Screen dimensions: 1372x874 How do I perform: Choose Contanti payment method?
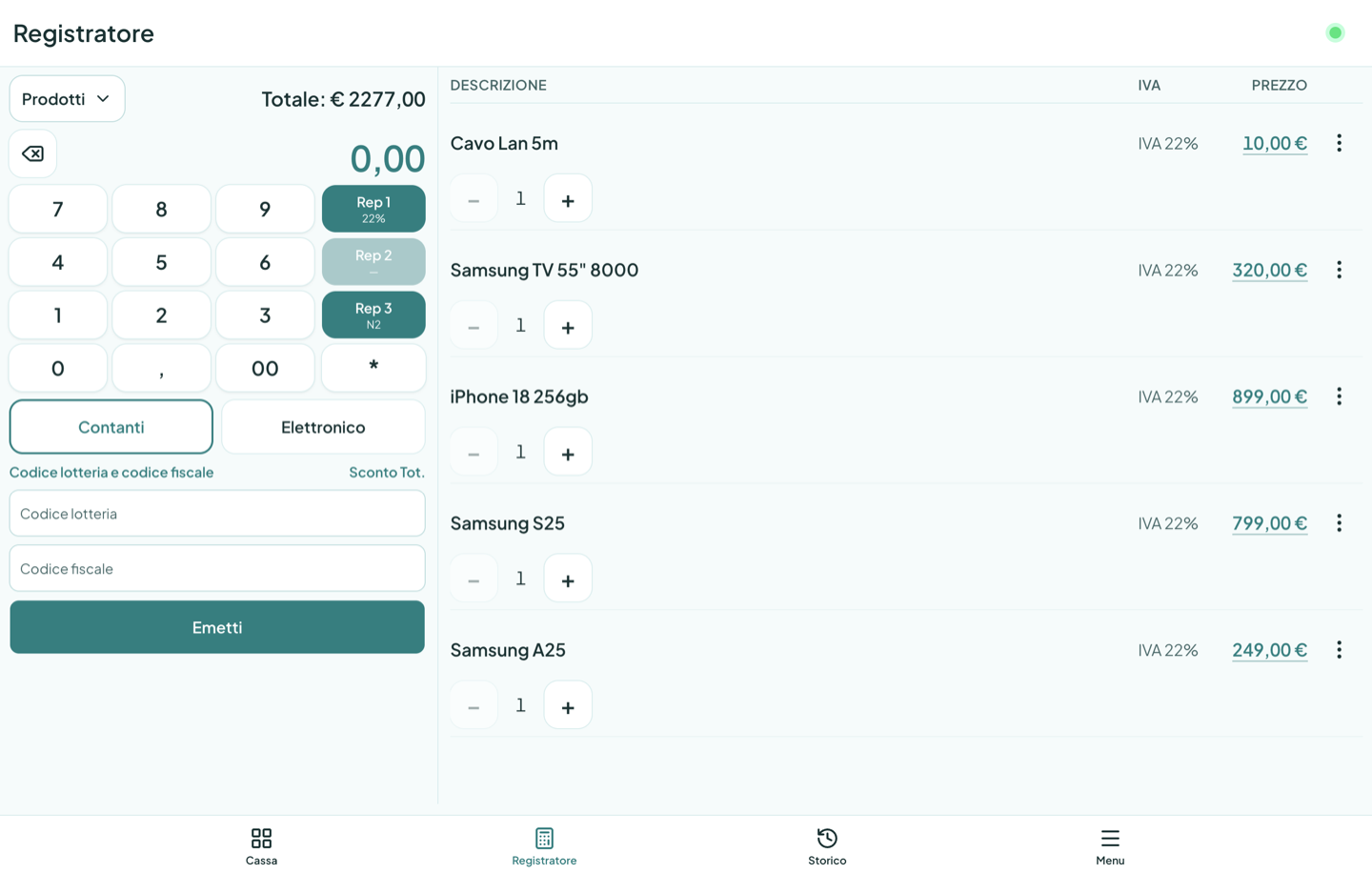pyautogui.click(x=111, y=427)
